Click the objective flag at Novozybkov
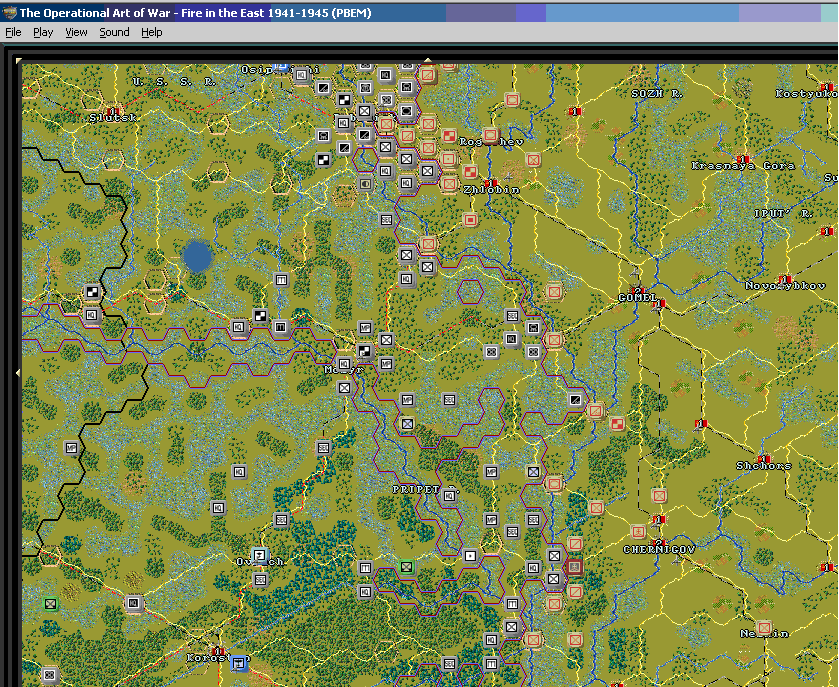 (x=785, y=279)
